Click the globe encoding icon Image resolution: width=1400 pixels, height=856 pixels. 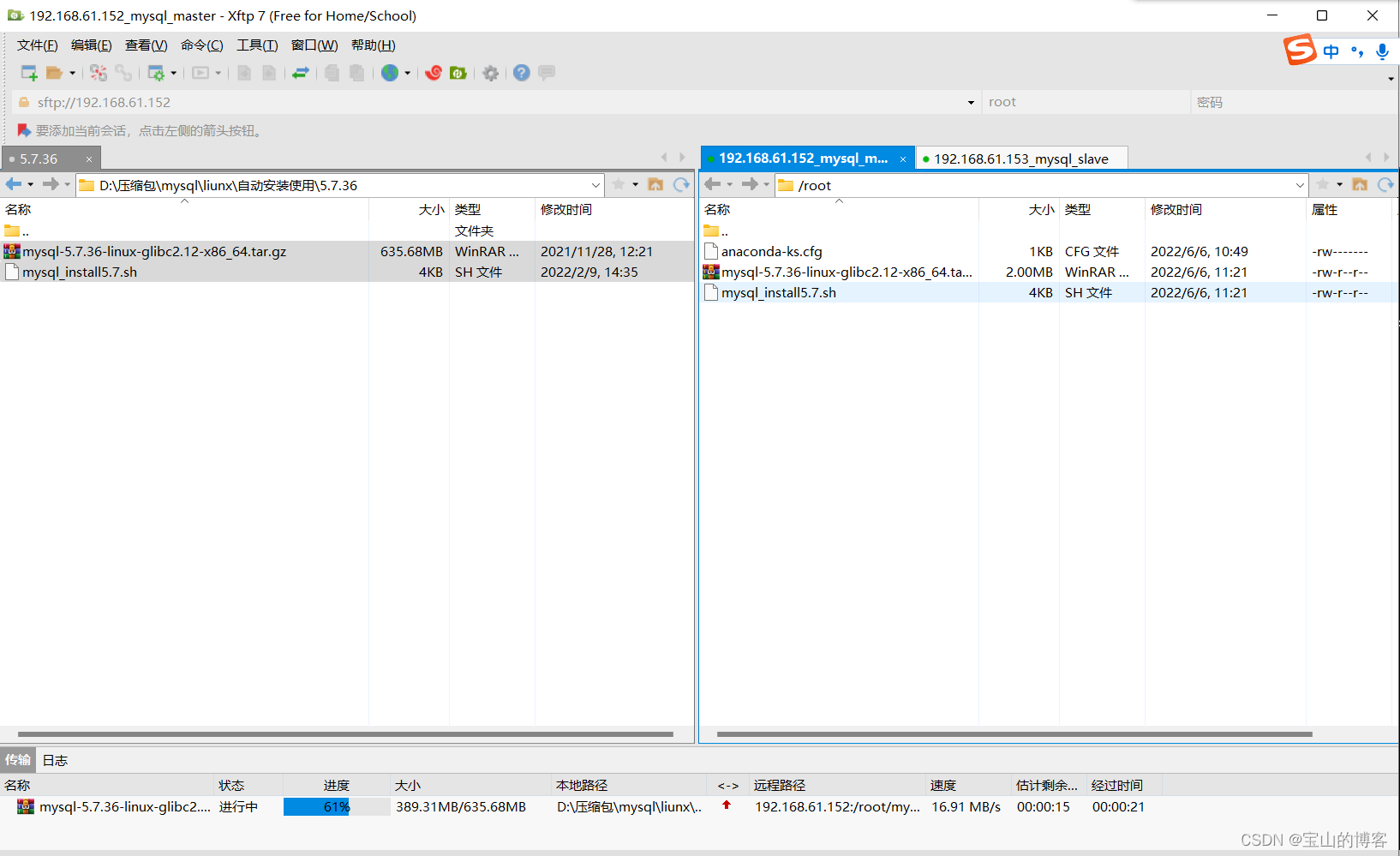(x=390, y=73)
